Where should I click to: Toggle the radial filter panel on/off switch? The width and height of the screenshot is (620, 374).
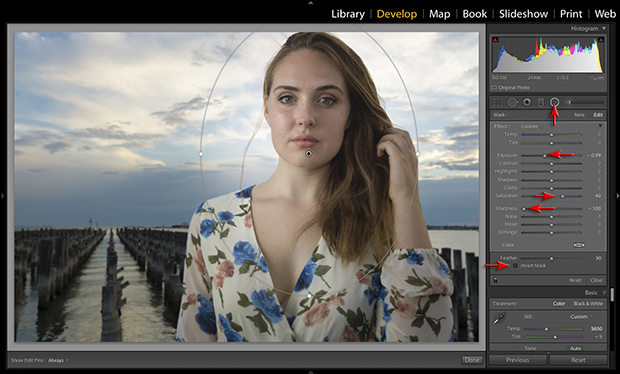(495, 280)
